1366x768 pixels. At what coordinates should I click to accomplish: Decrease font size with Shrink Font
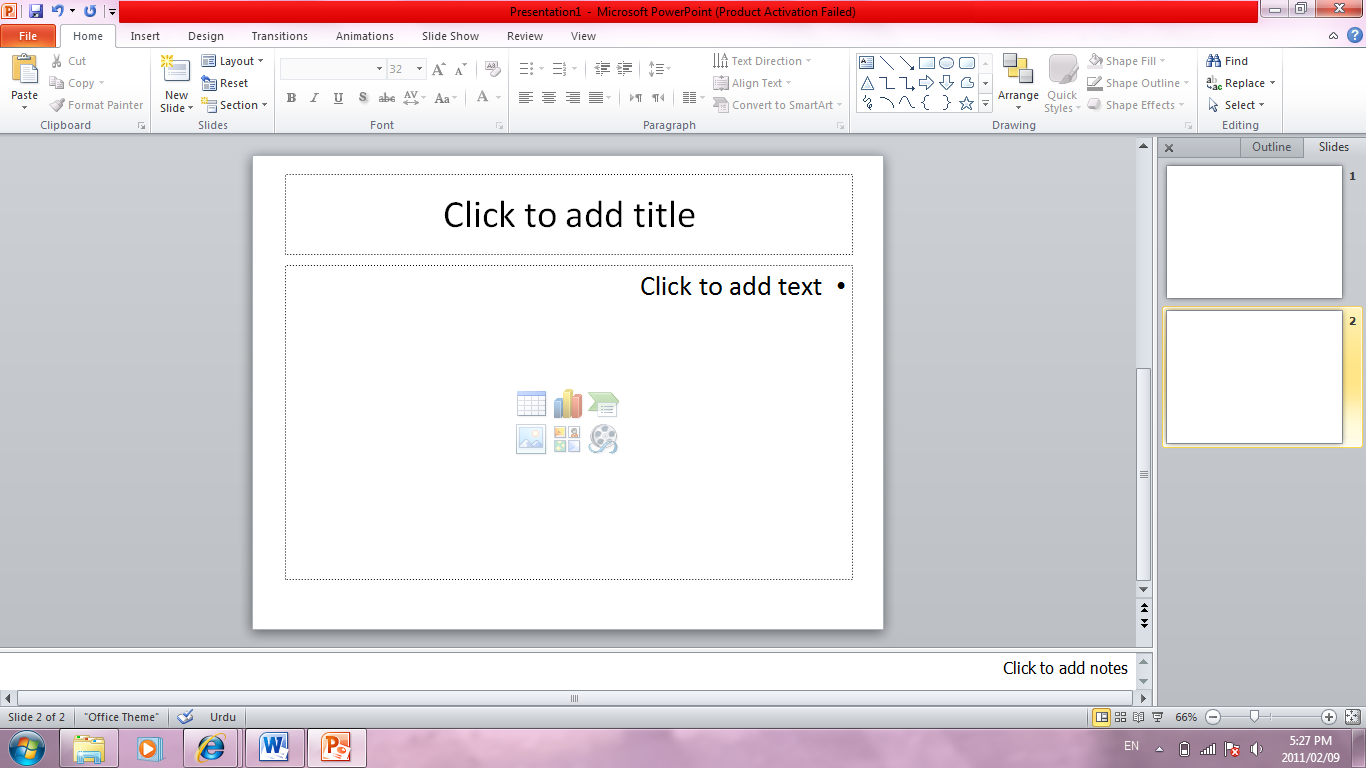[460, 69]
